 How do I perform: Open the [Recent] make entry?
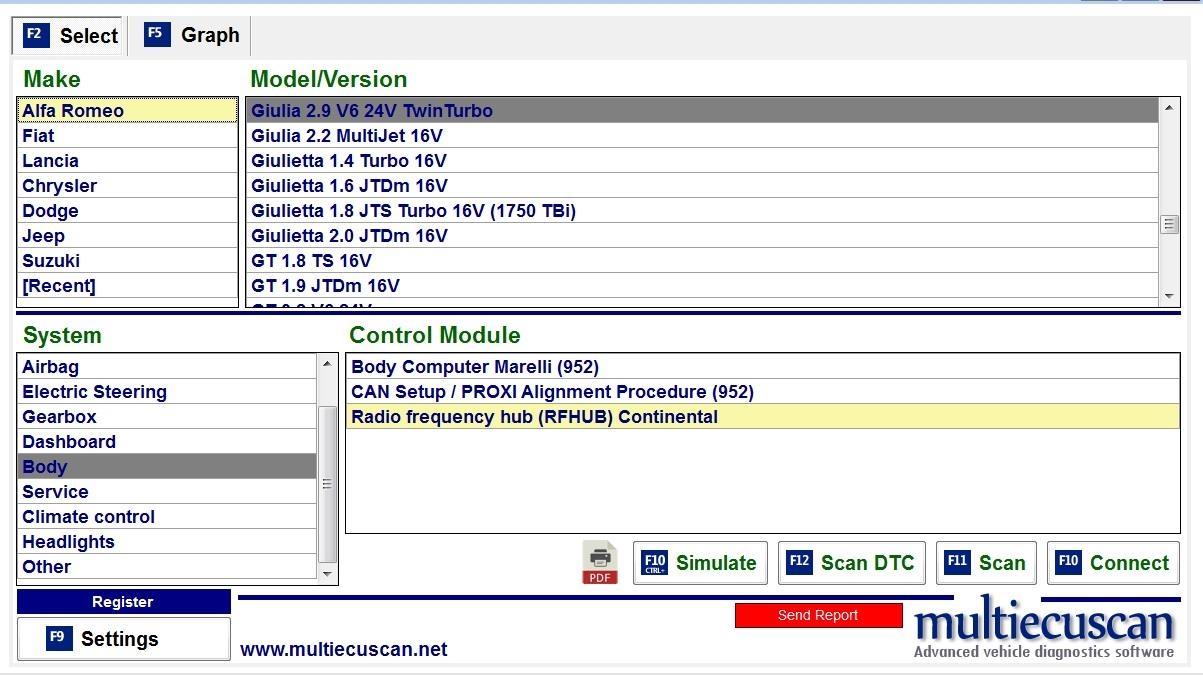(x=127, y=286)
